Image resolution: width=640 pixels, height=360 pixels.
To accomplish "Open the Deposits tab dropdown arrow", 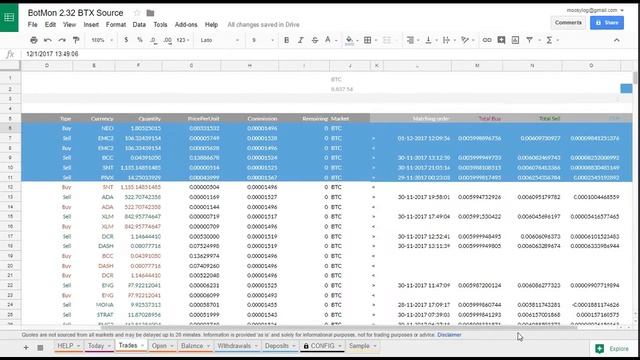I will click(293, 346).
